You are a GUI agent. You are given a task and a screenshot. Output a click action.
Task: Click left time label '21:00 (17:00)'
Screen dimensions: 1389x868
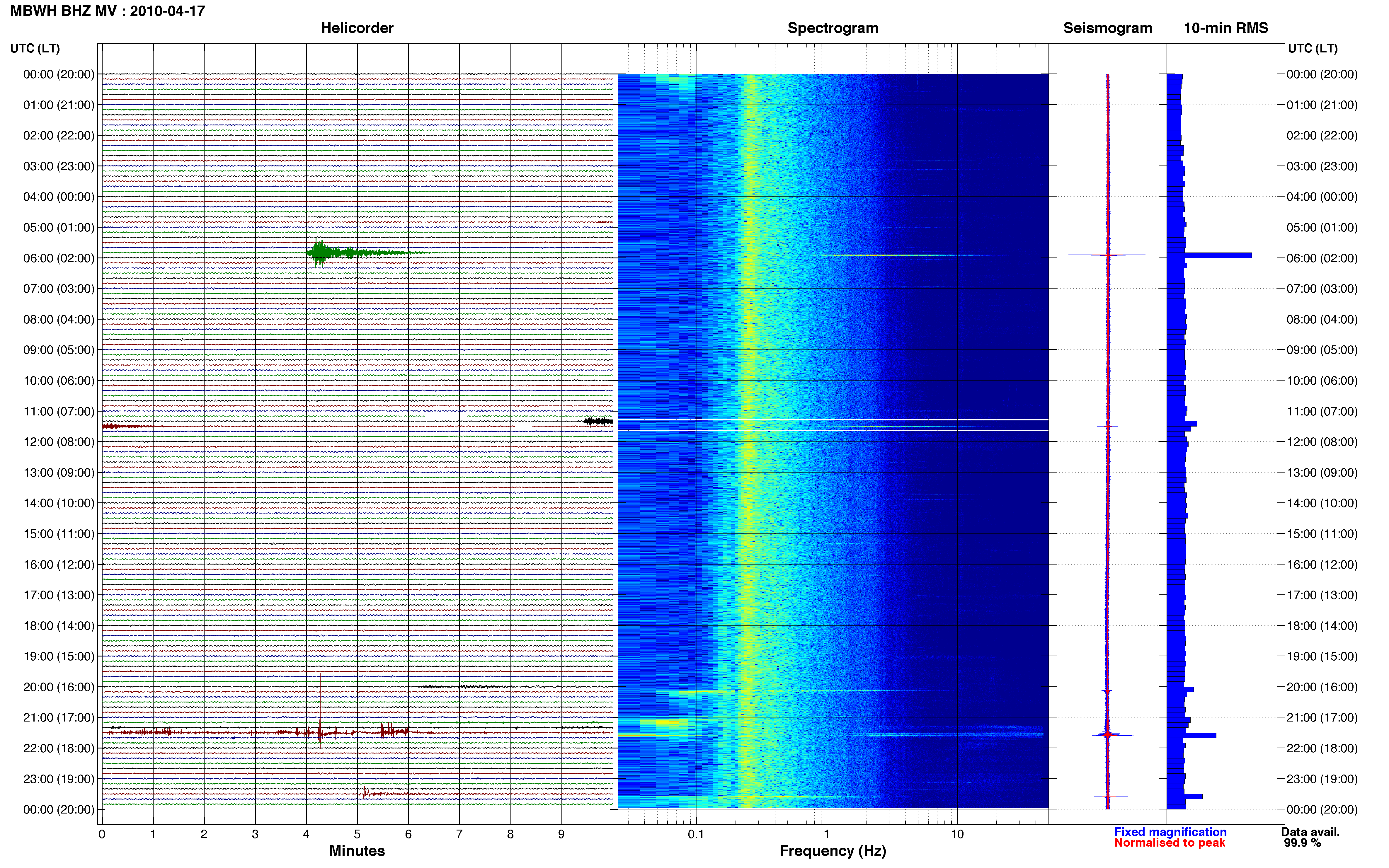(59, 718)
